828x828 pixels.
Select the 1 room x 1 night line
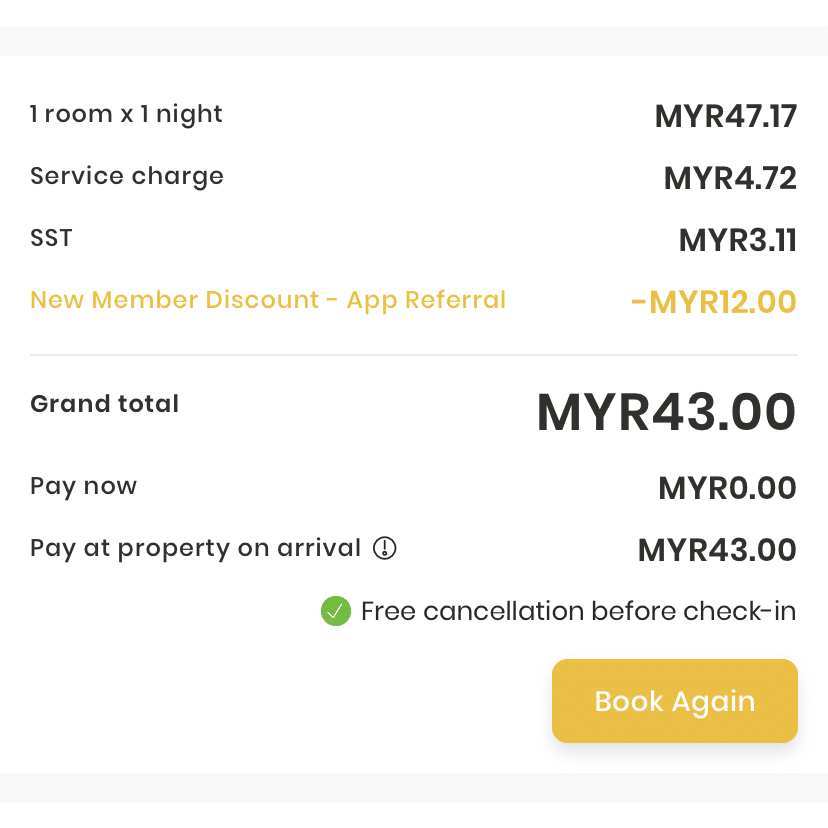126,114
